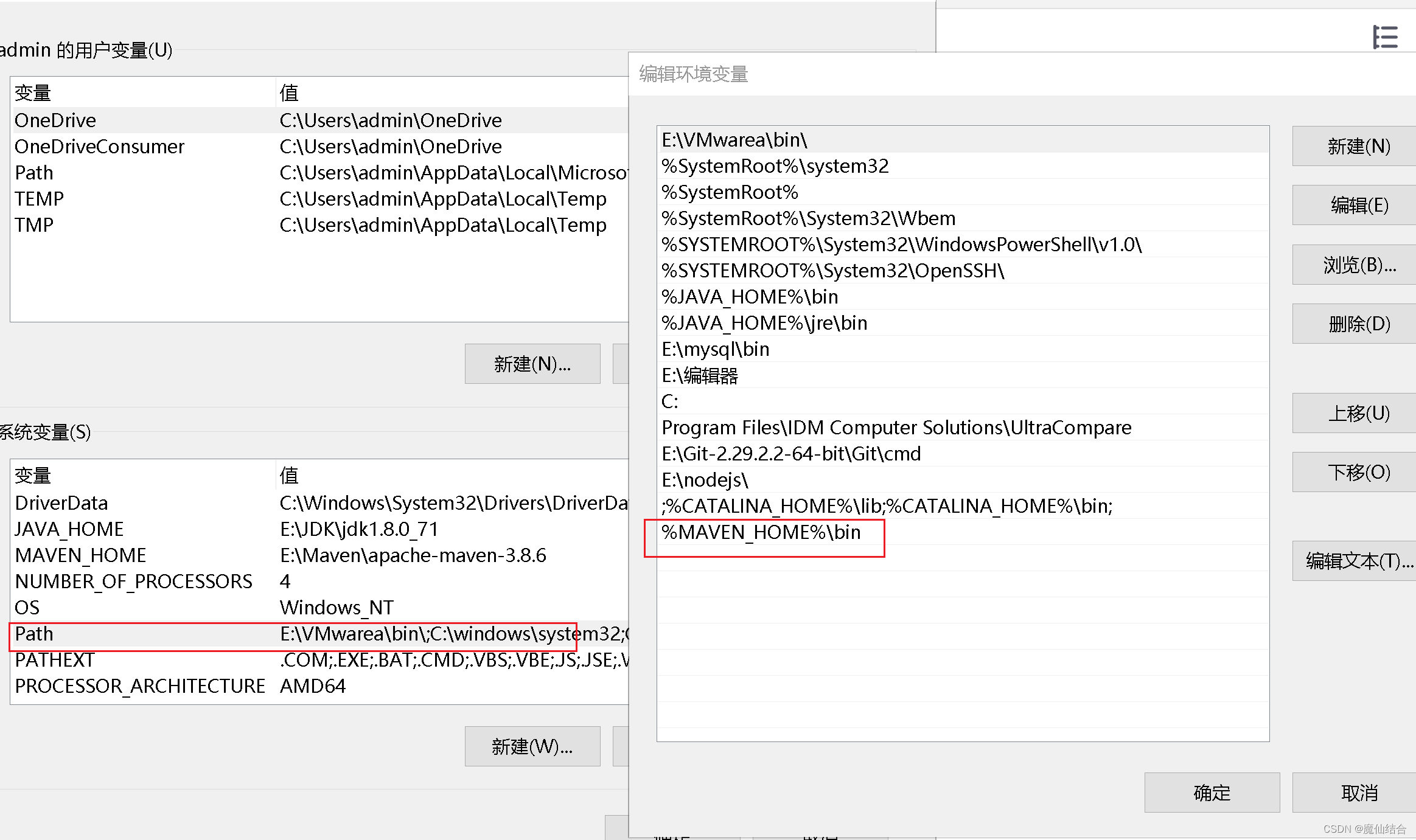Image resolution: width=1416 pixels, height=840 pixels.
Task: Click the 值 column header in system variables
Action: tap(452, 476)
